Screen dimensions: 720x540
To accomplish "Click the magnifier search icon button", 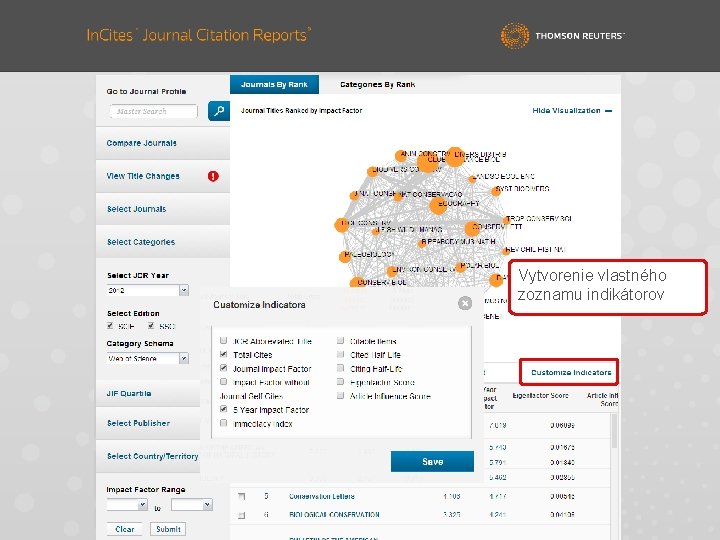I will (219, 111).
